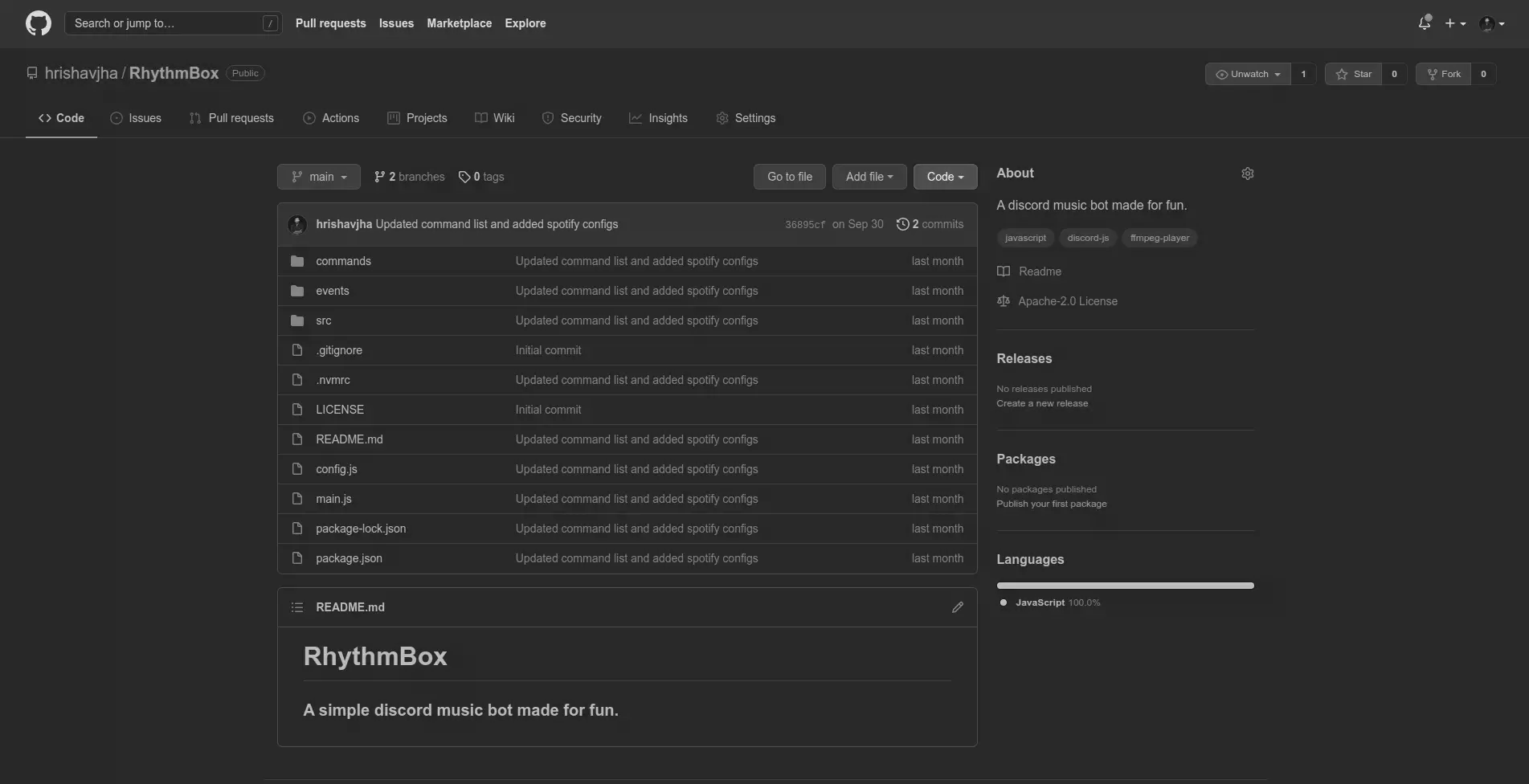Click the .gitignore file icon
This screenshot has width=1529, height=784.
tap(297, 350)
